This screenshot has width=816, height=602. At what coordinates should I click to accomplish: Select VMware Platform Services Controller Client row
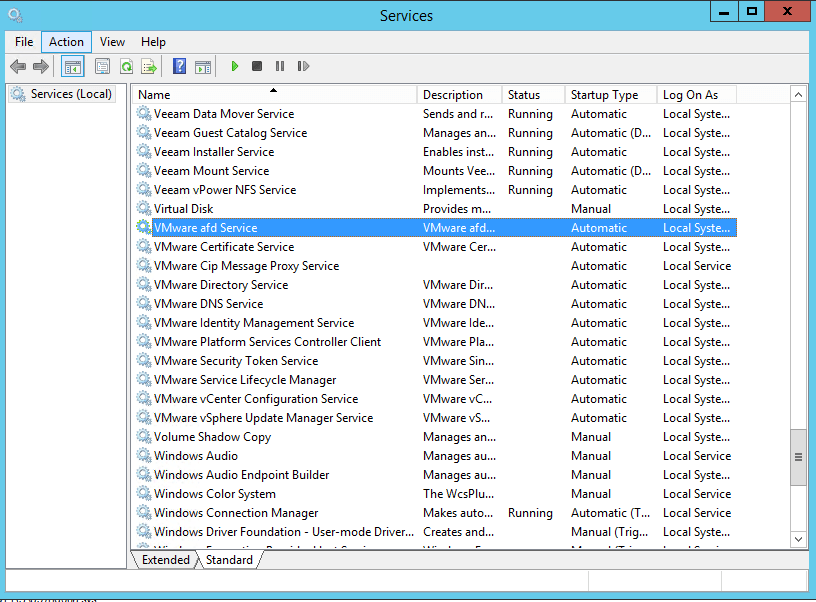(435, 341)
